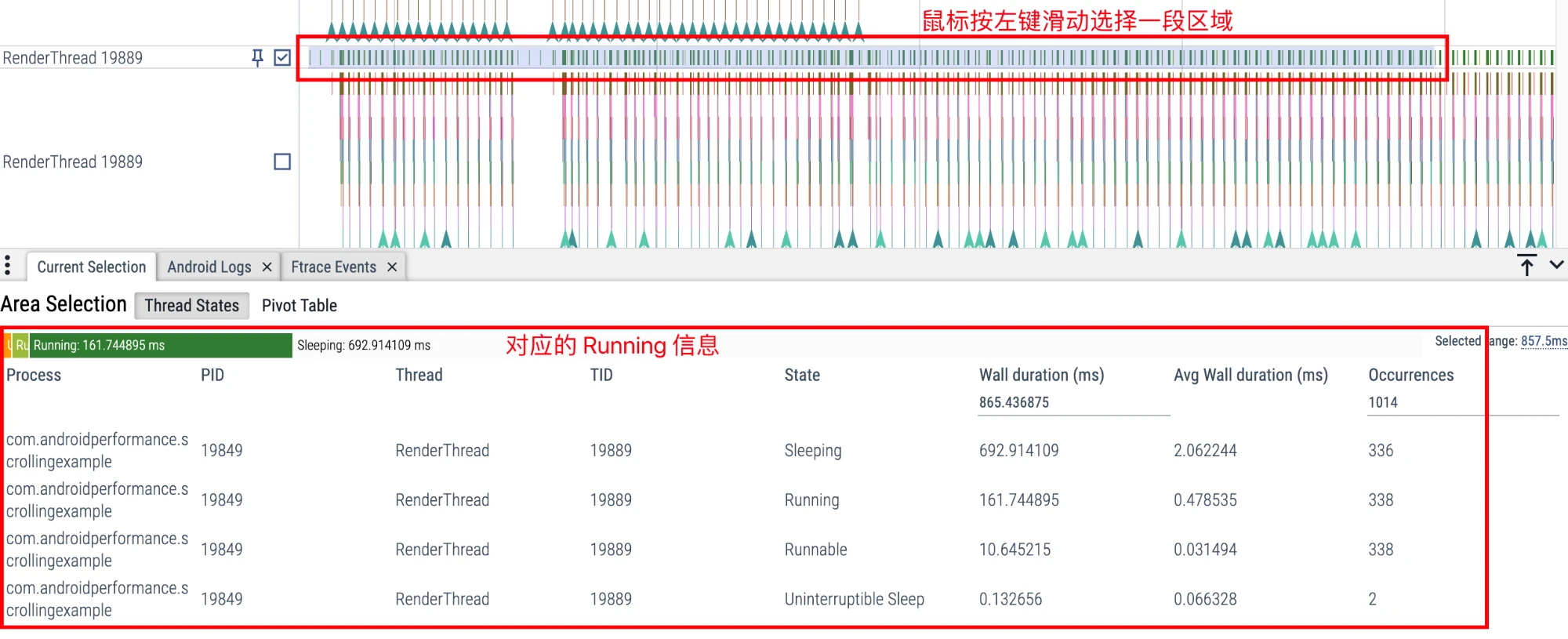Click the green Running duration bar
1568x639 pixels.
coord(161,346)
